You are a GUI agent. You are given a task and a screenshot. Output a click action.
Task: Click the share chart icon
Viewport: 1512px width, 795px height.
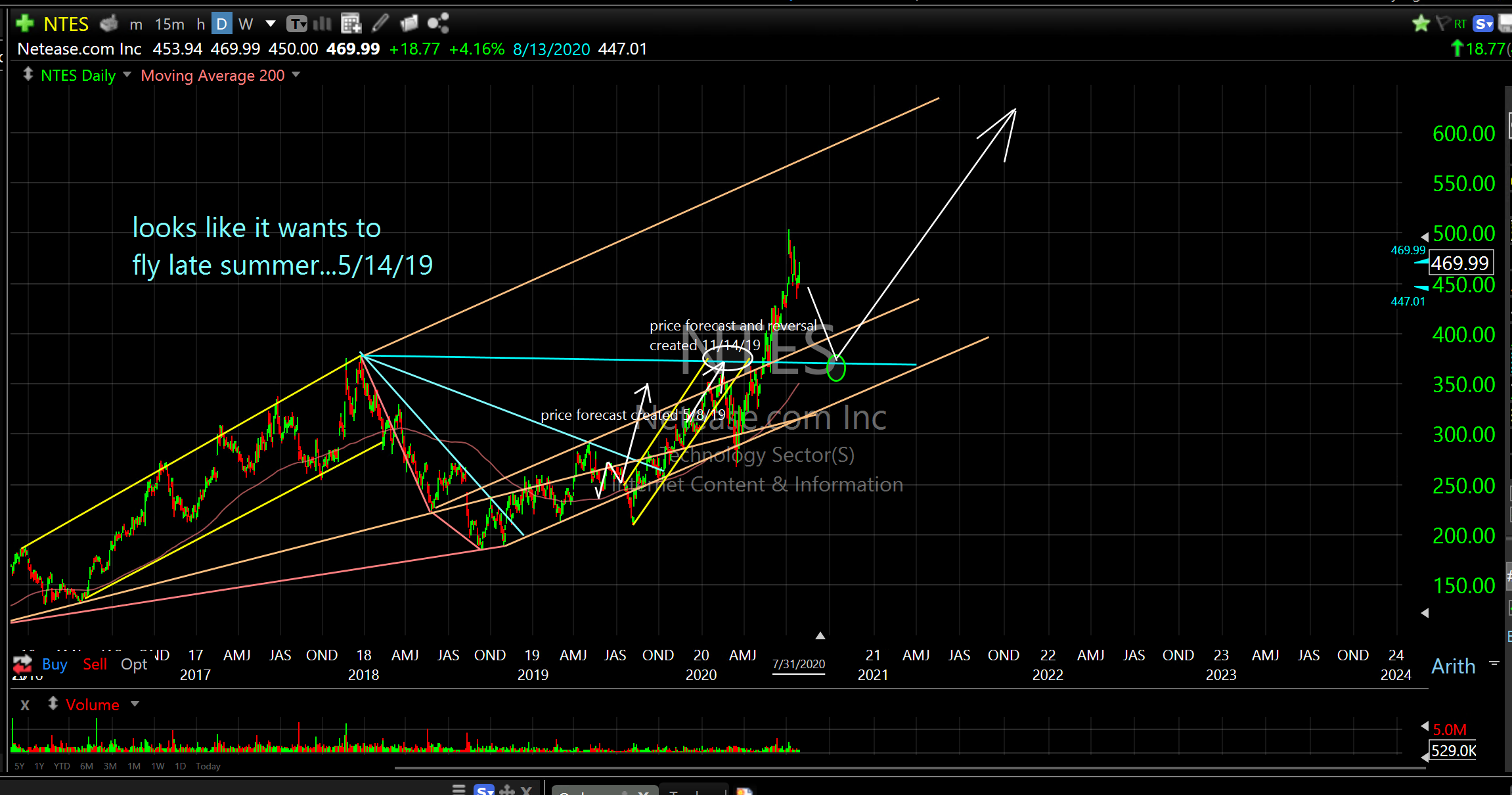coord(437,24)
